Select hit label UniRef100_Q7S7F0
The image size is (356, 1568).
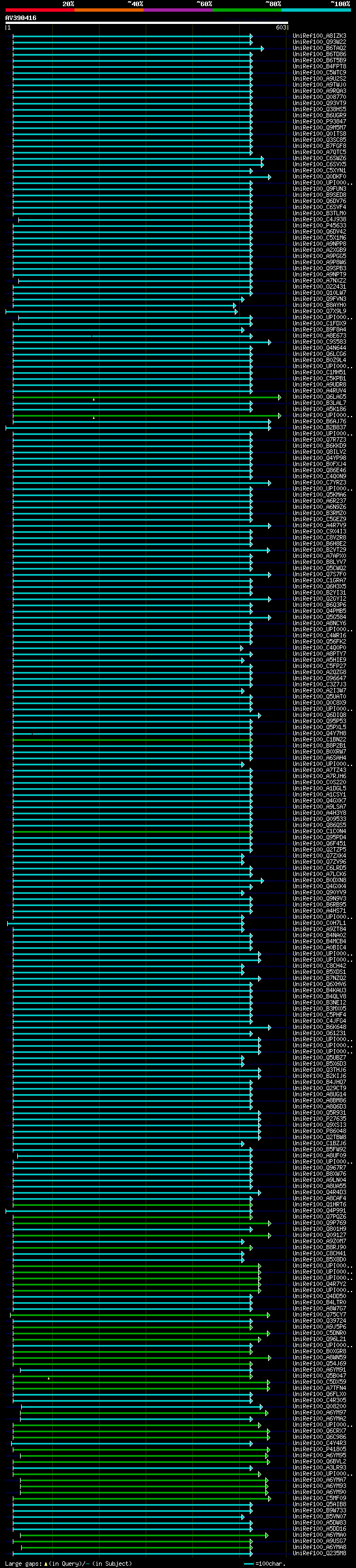pyautogui.click(x=319, y=575)
